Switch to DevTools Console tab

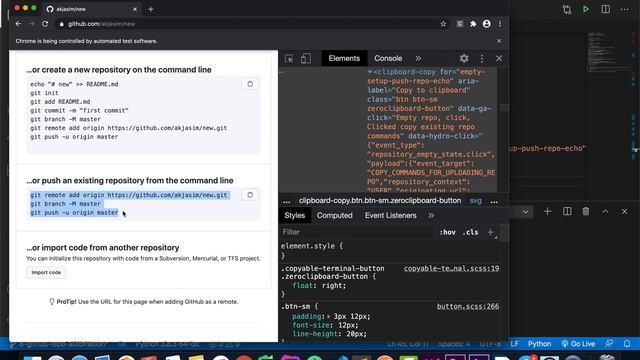388,58
